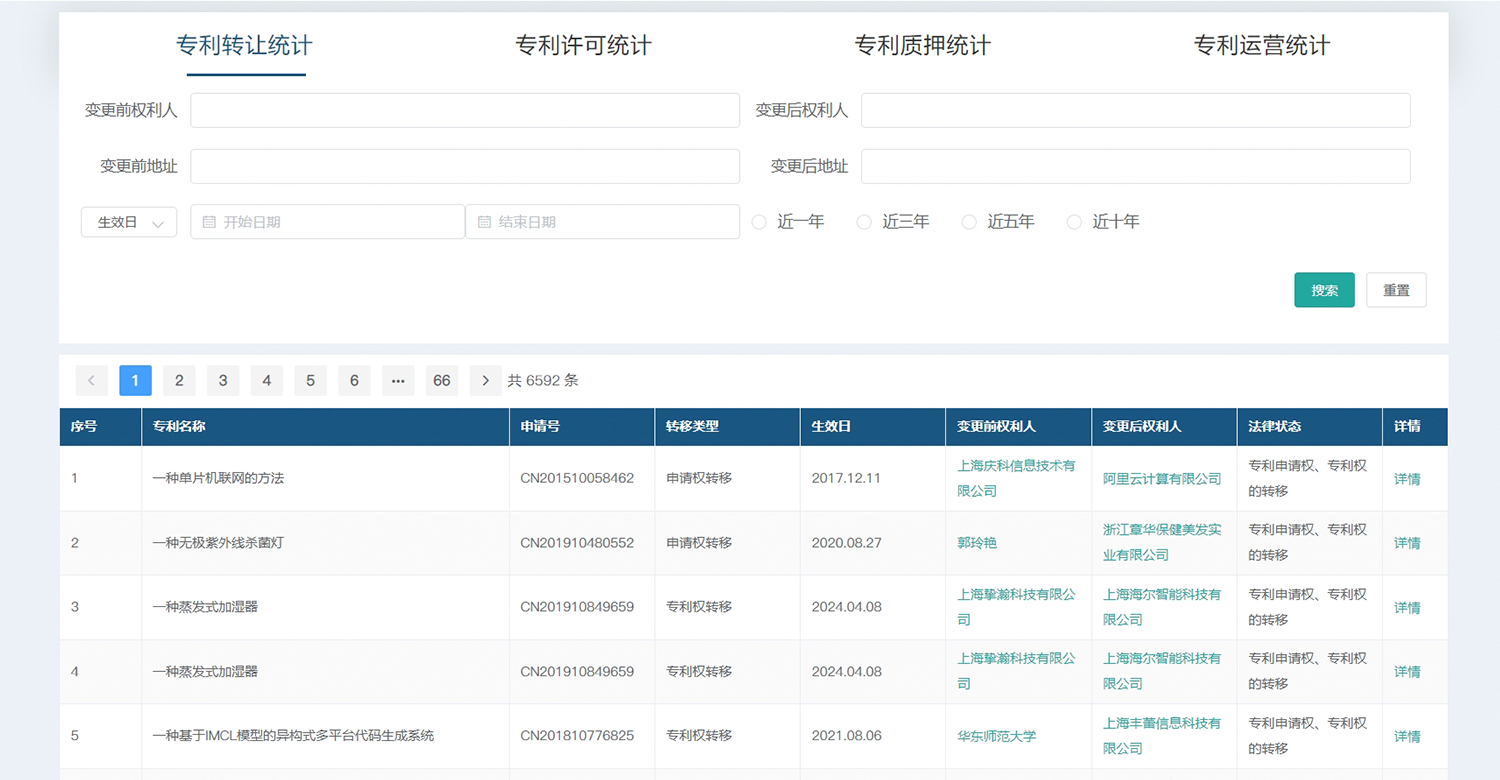Open 上海海尔智能科技有限公司 link in row 4
Screen dimensions: 1500x780
pyautogui.click(x=1162, y=671)
